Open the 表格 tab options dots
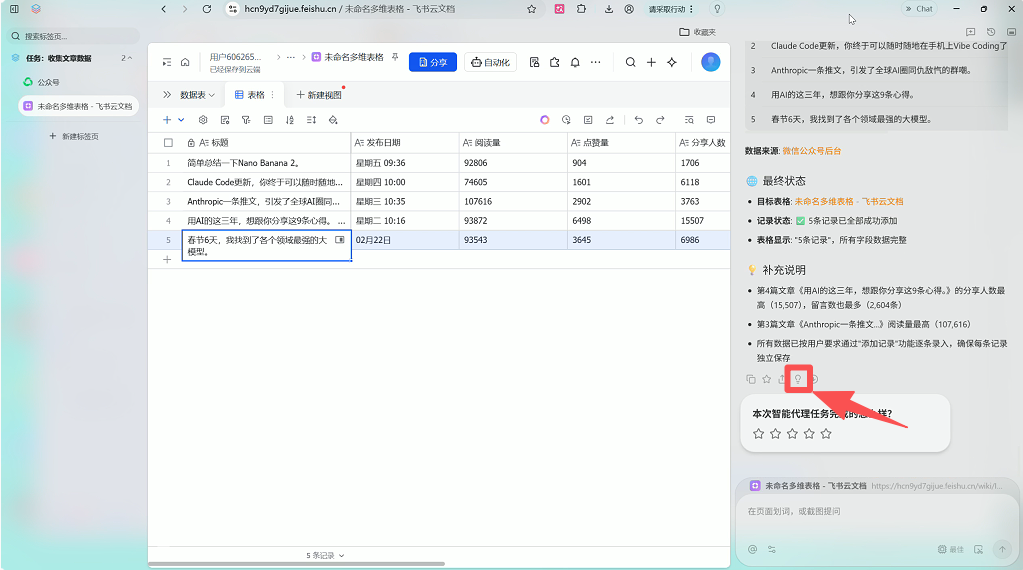1023x570 pixels. click(x=273, y=95)
